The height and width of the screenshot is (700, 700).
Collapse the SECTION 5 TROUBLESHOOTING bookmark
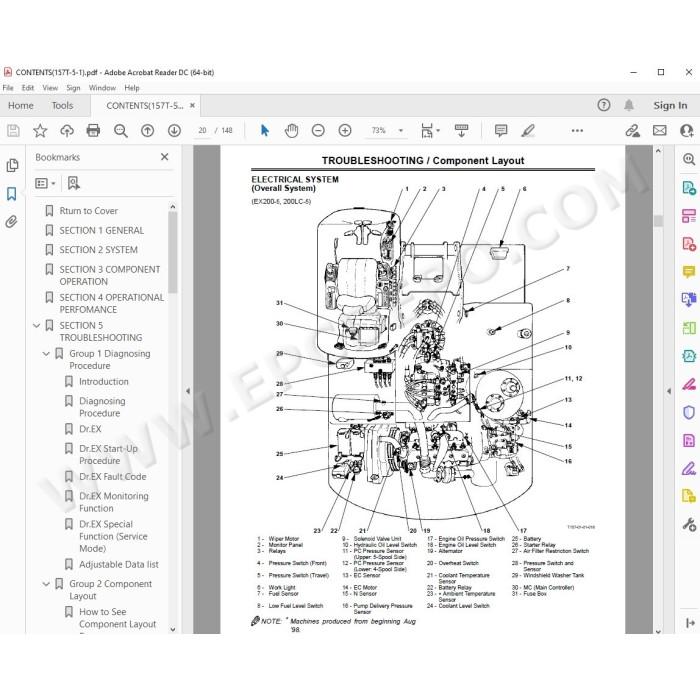[37, 325]
